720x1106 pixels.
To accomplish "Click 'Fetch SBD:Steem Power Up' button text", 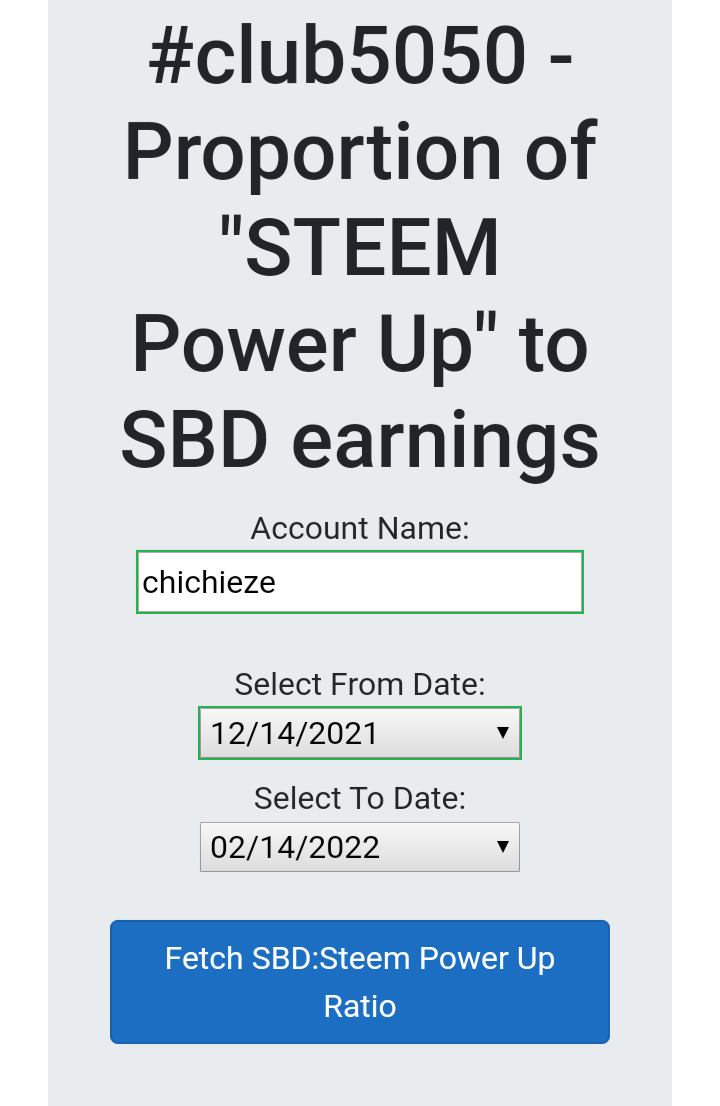I will [x=360, y=958].
